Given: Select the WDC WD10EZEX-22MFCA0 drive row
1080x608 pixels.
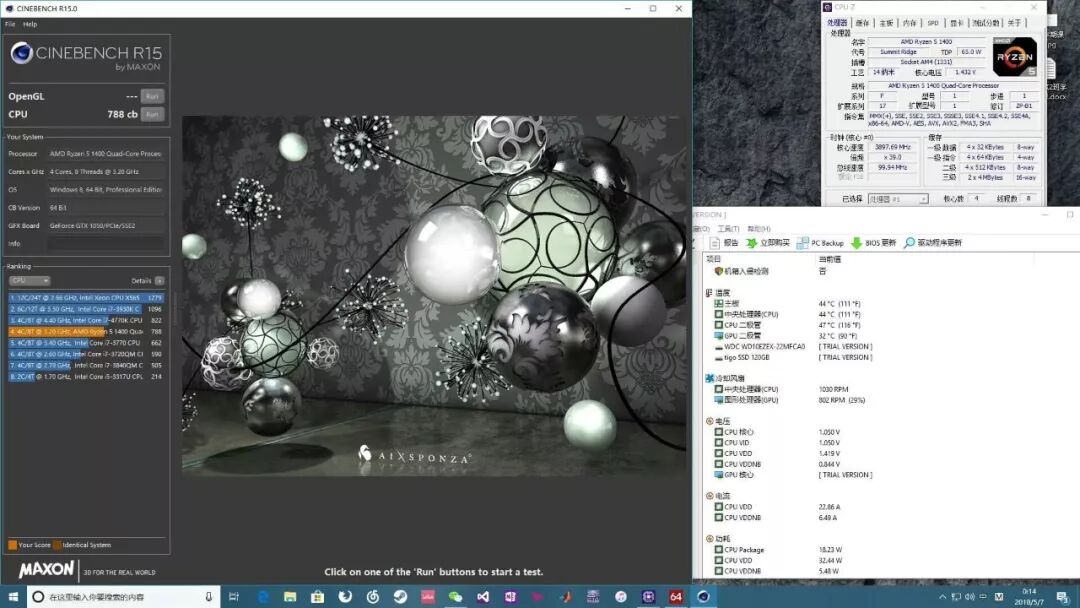Looking at the screenshot, I should pyautogui.click(x=792, y=347).
